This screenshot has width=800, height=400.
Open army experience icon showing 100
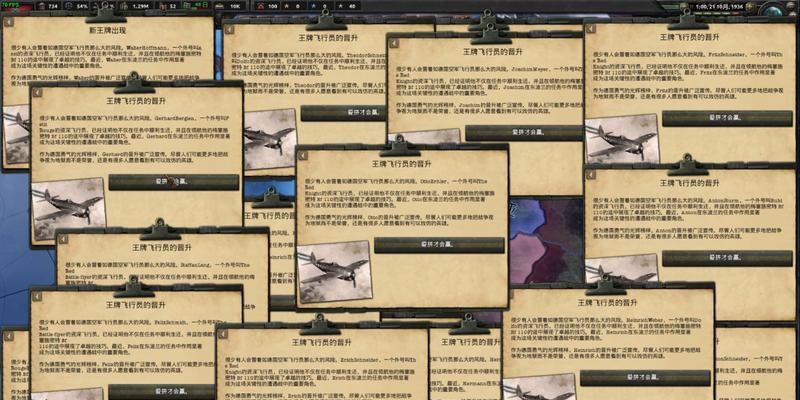[261, 6]
